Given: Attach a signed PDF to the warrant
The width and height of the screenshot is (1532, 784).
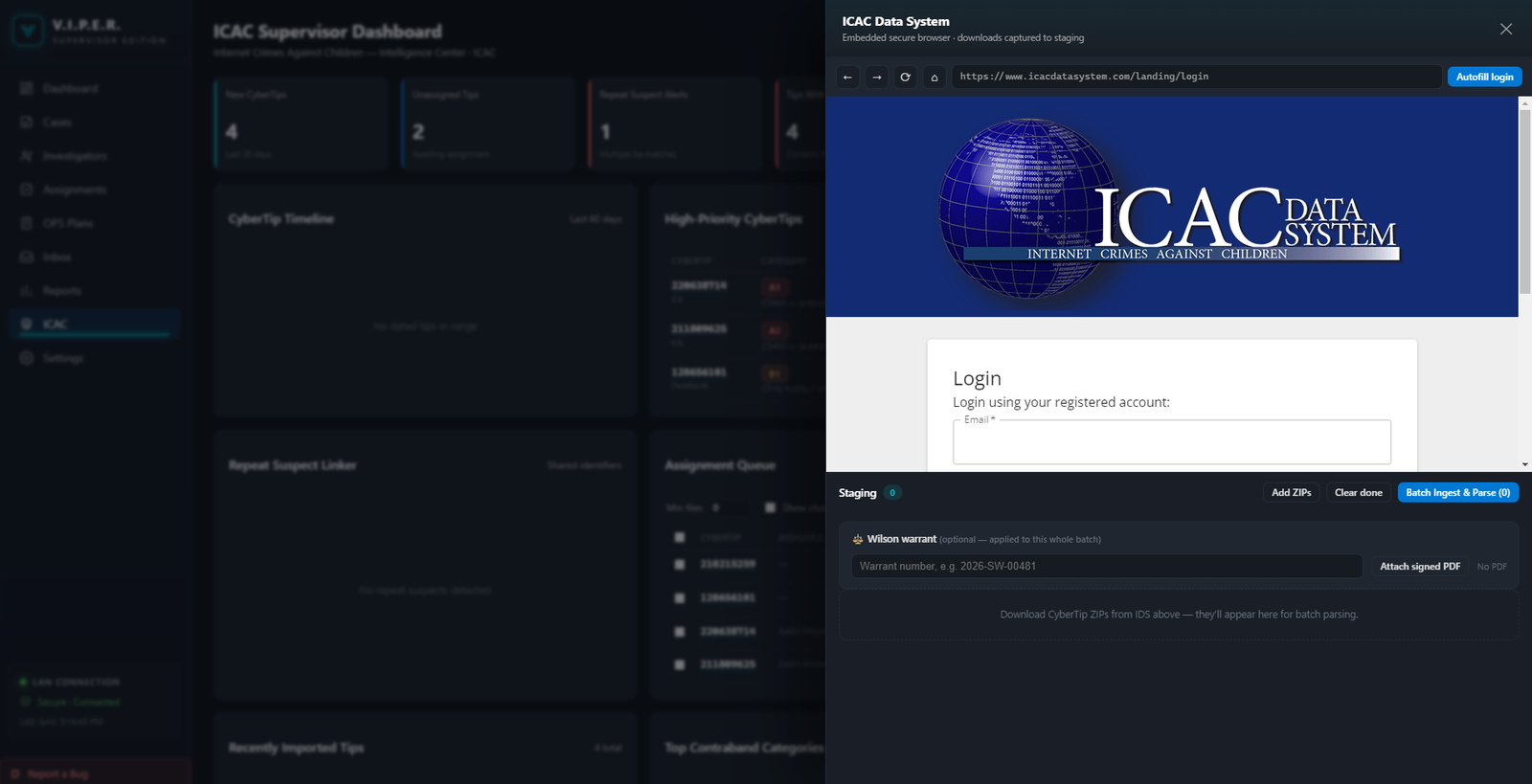Looking at the screenshot, I should [x=1420, y=566].
